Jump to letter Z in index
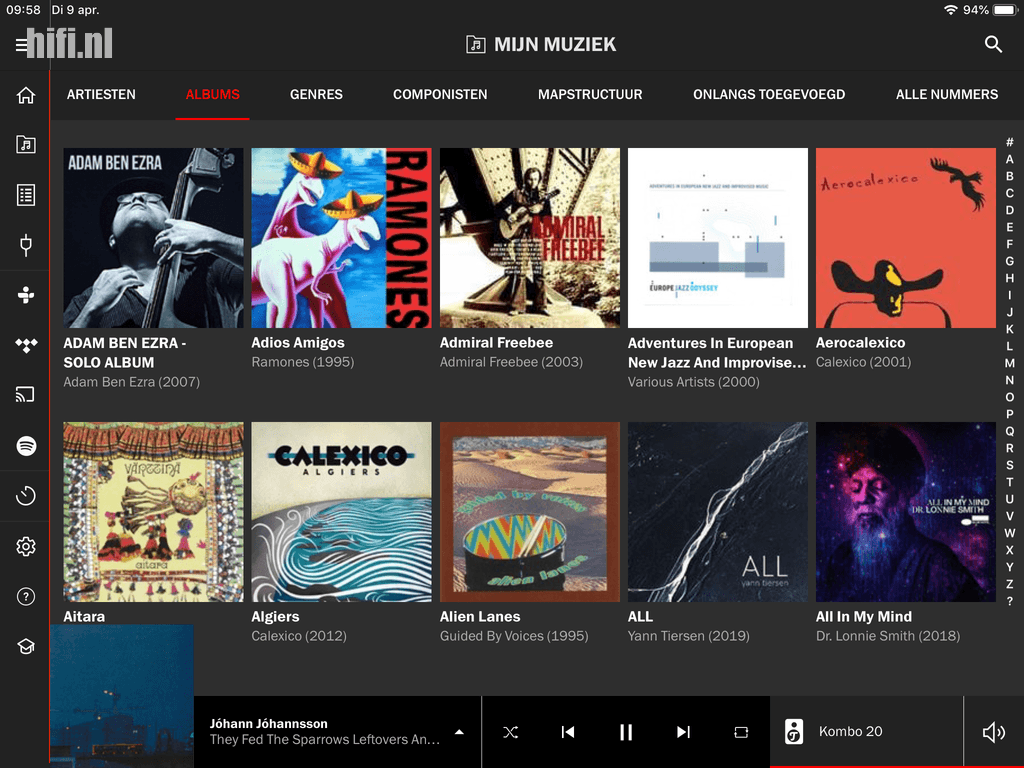 1010,584
